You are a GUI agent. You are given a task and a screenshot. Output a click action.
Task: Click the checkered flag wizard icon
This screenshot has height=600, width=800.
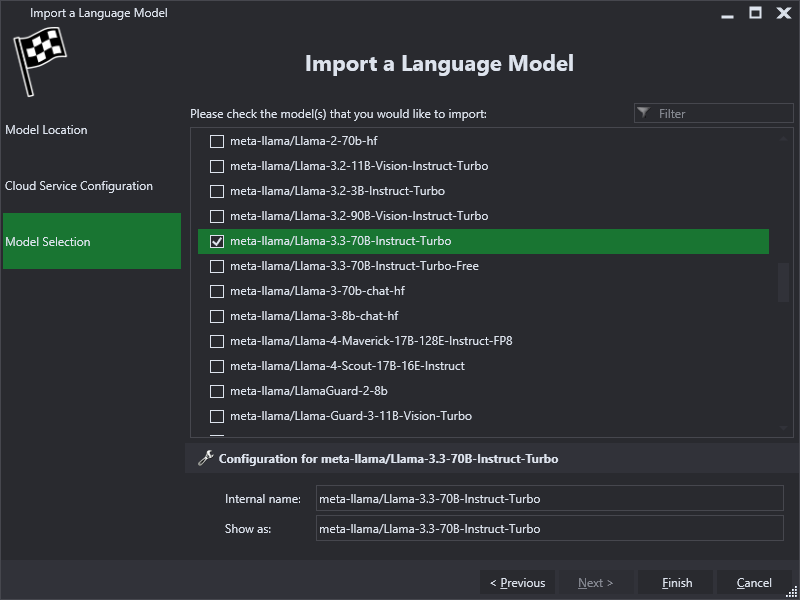(40, 61)
